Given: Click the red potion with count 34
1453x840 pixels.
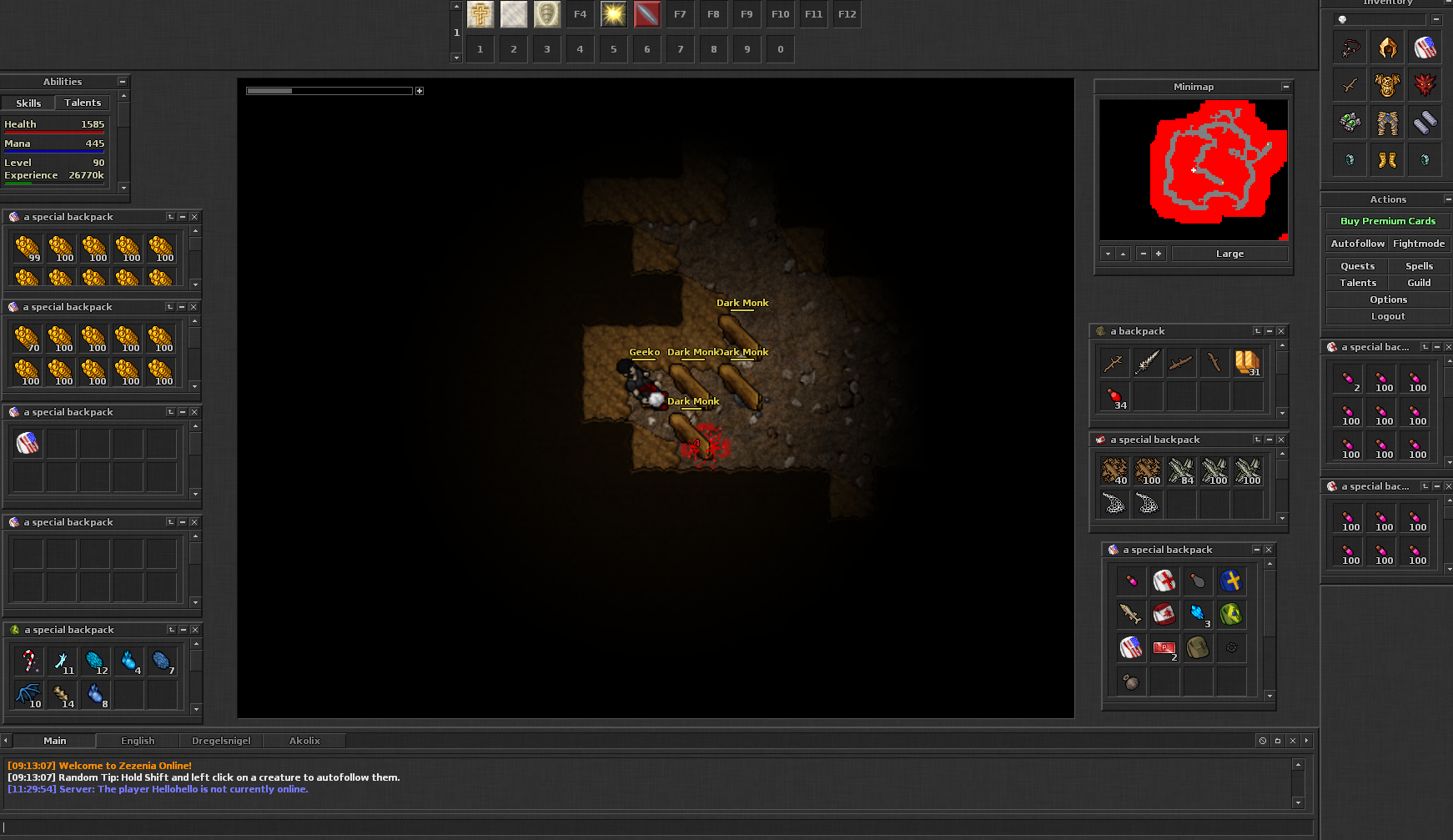Looking at the screenshot, I should [x=1115, y=396].
